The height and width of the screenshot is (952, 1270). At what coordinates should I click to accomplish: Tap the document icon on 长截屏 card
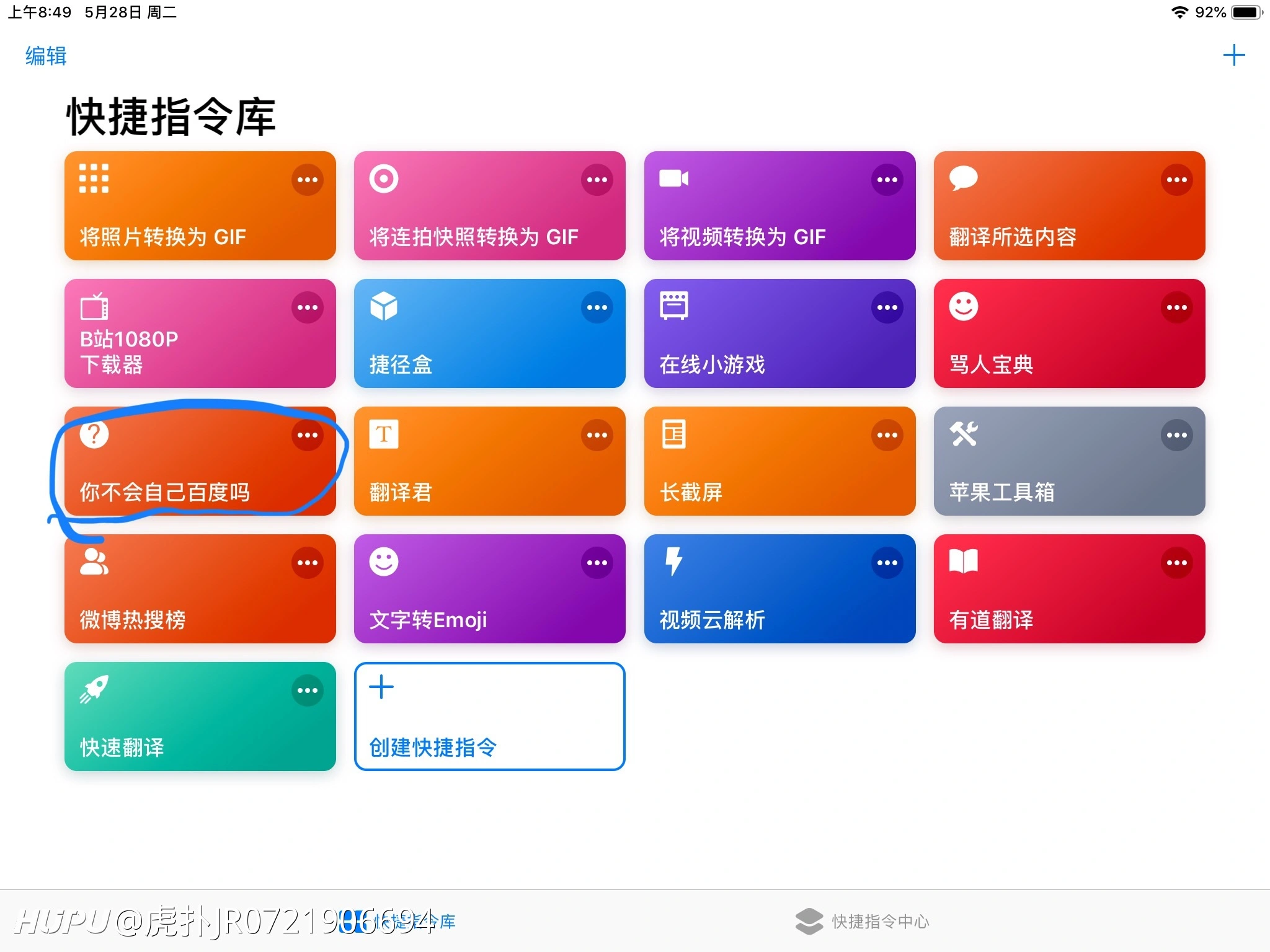click(674, 434)
